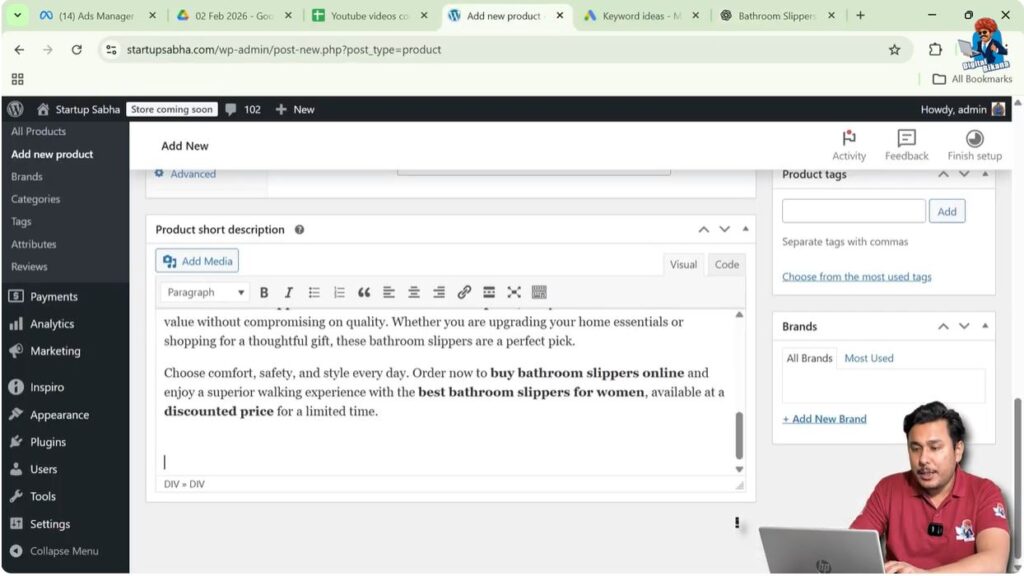The image size is (1024, 576).
Task: Apply italic formatting in the editor
Action: [289, 292]
